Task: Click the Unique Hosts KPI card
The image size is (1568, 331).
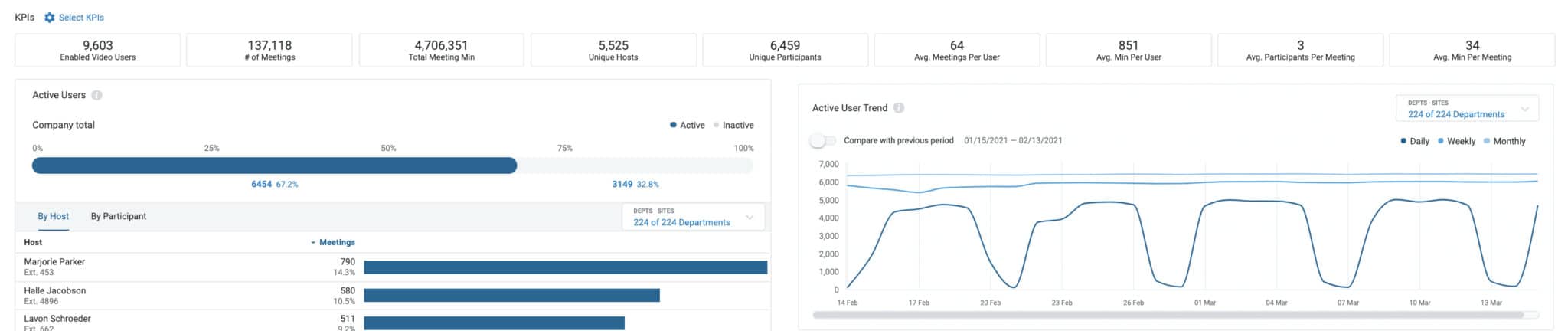Action: [x=613, y=51]
